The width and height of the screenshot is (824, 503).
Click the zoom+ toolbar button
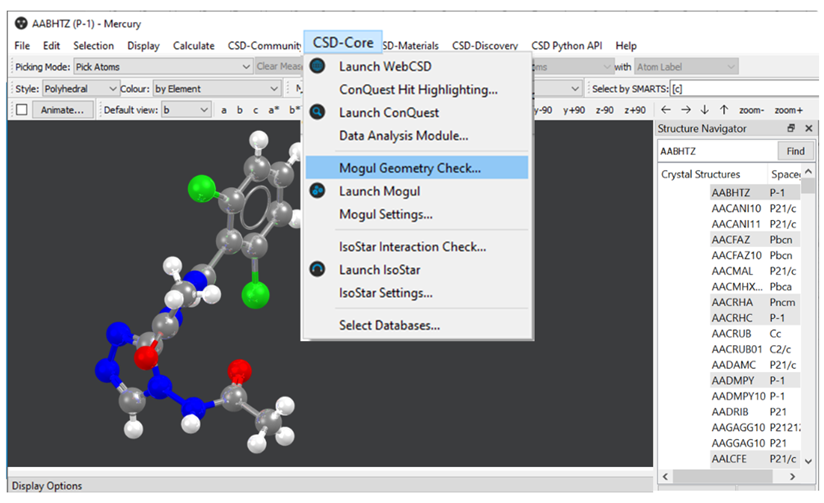tap(787, 110)
